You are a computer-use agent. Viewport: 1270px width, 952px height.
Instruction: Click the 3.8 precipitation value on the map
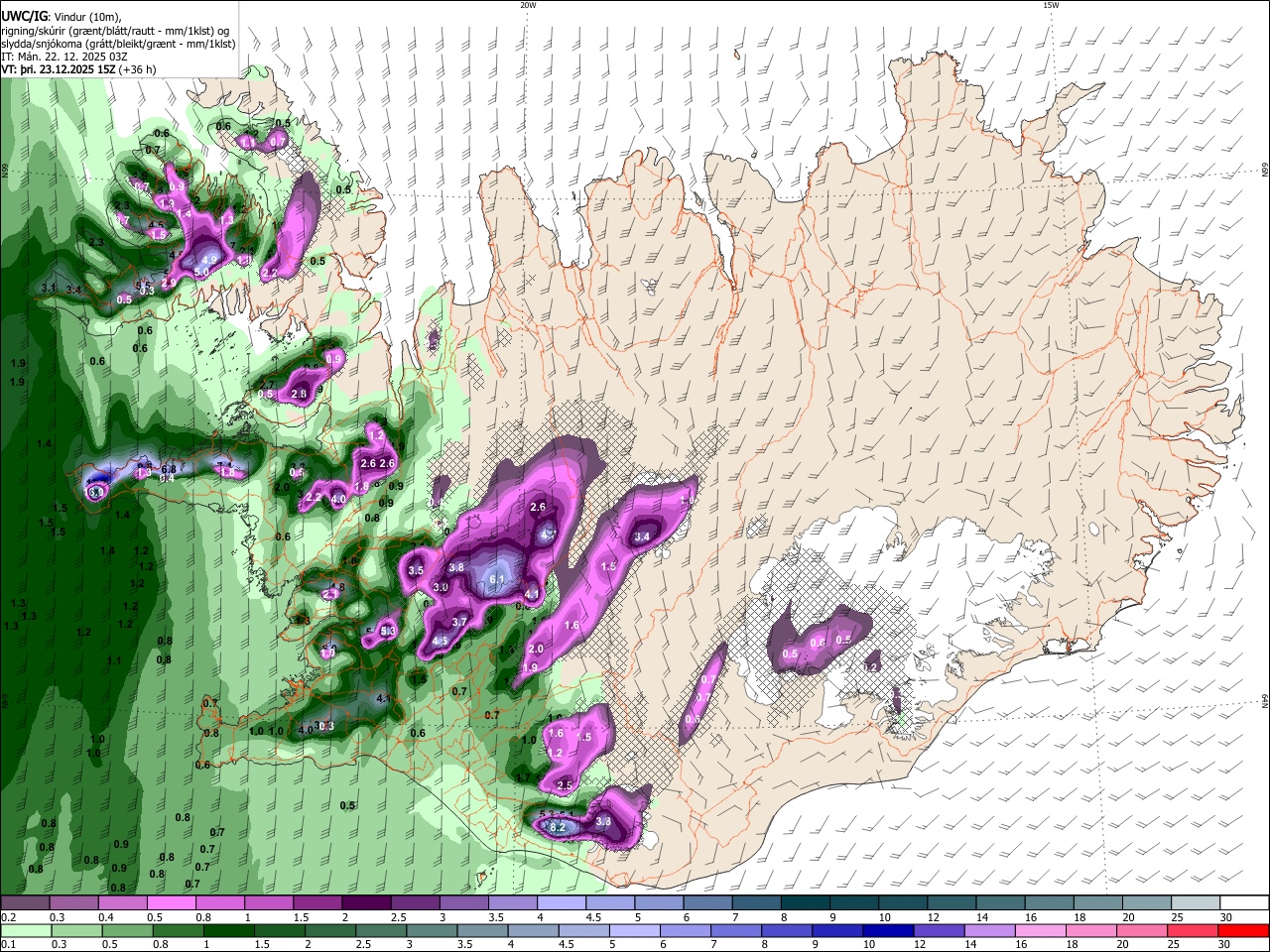point(456,567)
